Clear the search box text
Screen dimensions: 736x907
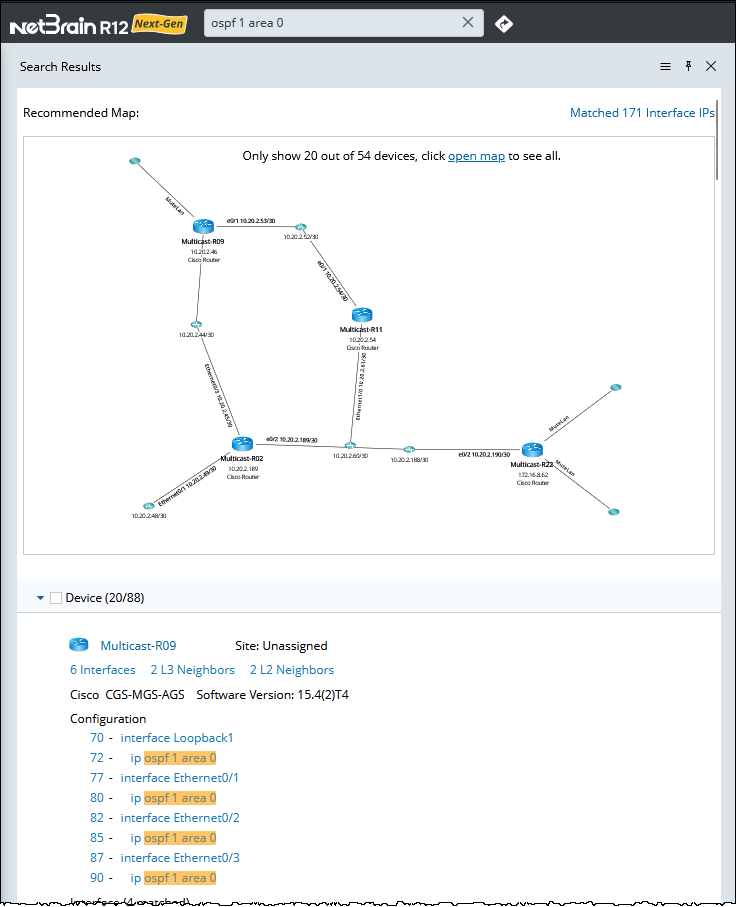[468, 23]
